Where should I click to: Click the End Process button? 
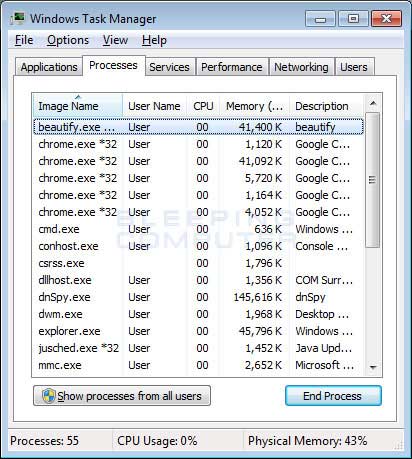click(x=333, y=396)
